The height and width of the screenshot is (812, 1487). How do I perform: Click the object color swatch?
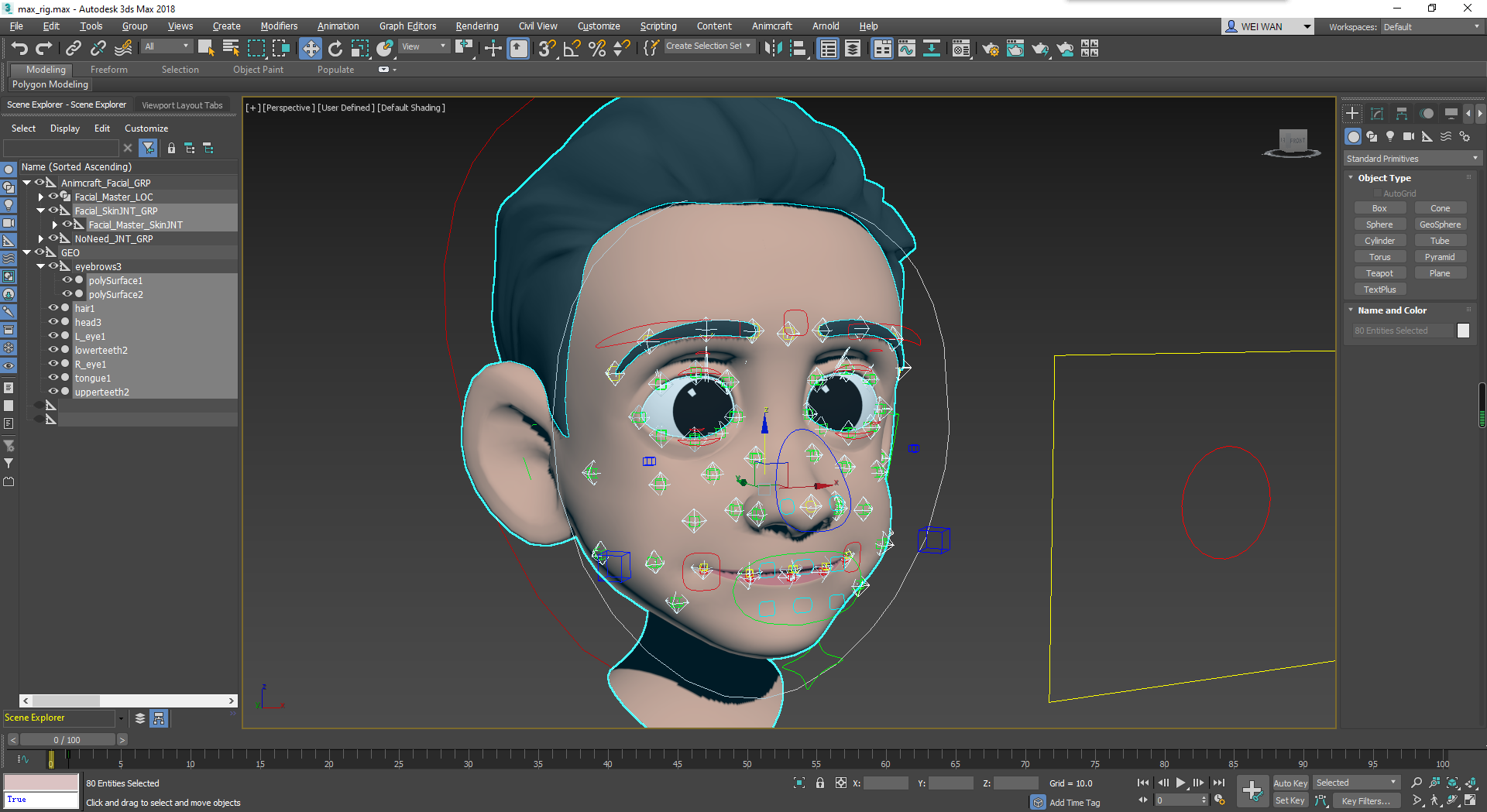[x=1463, y=331]
